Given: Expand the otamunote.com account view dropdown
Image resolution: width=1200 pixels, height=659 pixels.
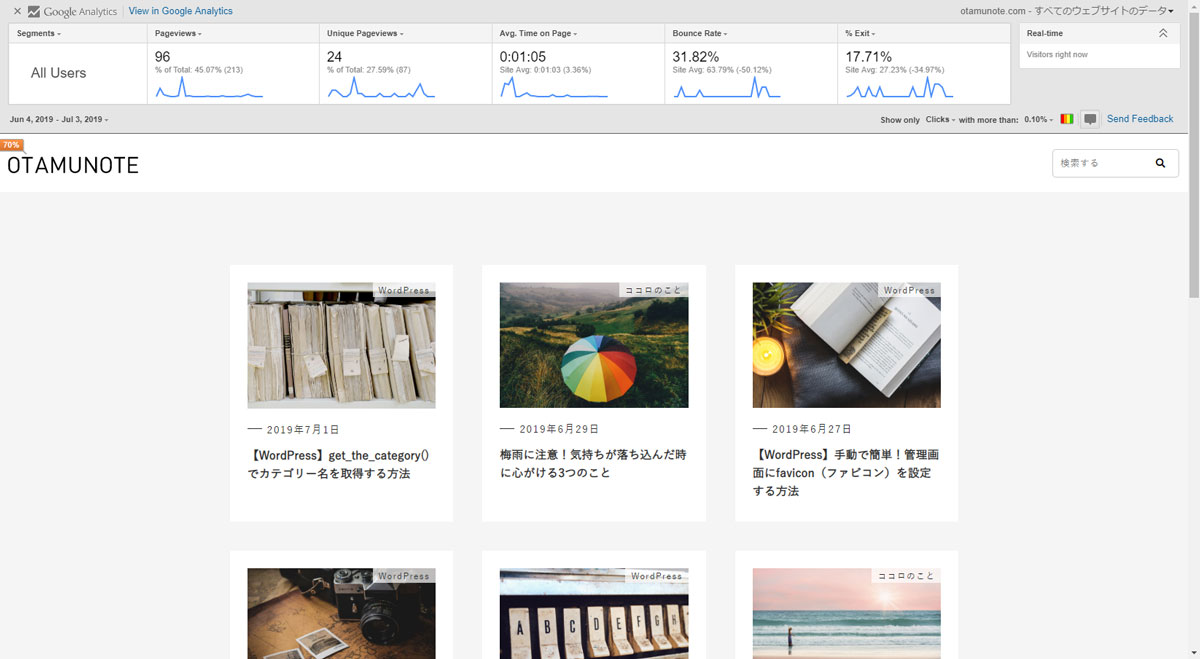Looking at the screenshot, I should pos(1065,11).
